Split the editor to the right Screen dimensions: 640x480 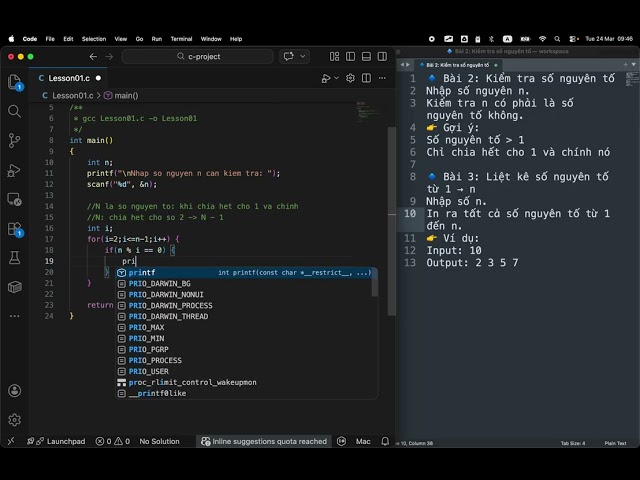coord(366,78)
